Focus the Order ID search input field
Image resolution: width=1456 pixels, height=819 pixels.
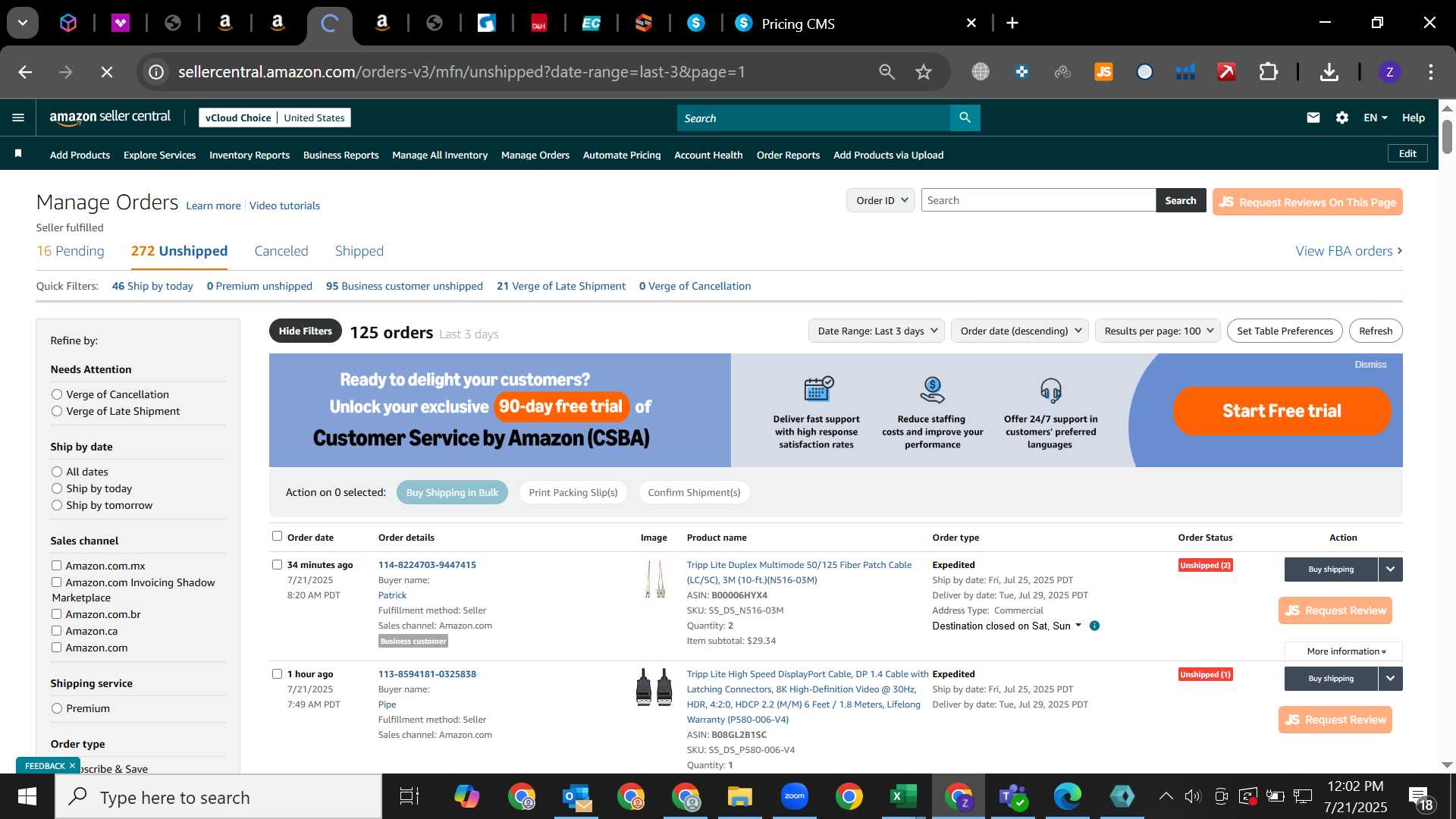click(1038, 200)
